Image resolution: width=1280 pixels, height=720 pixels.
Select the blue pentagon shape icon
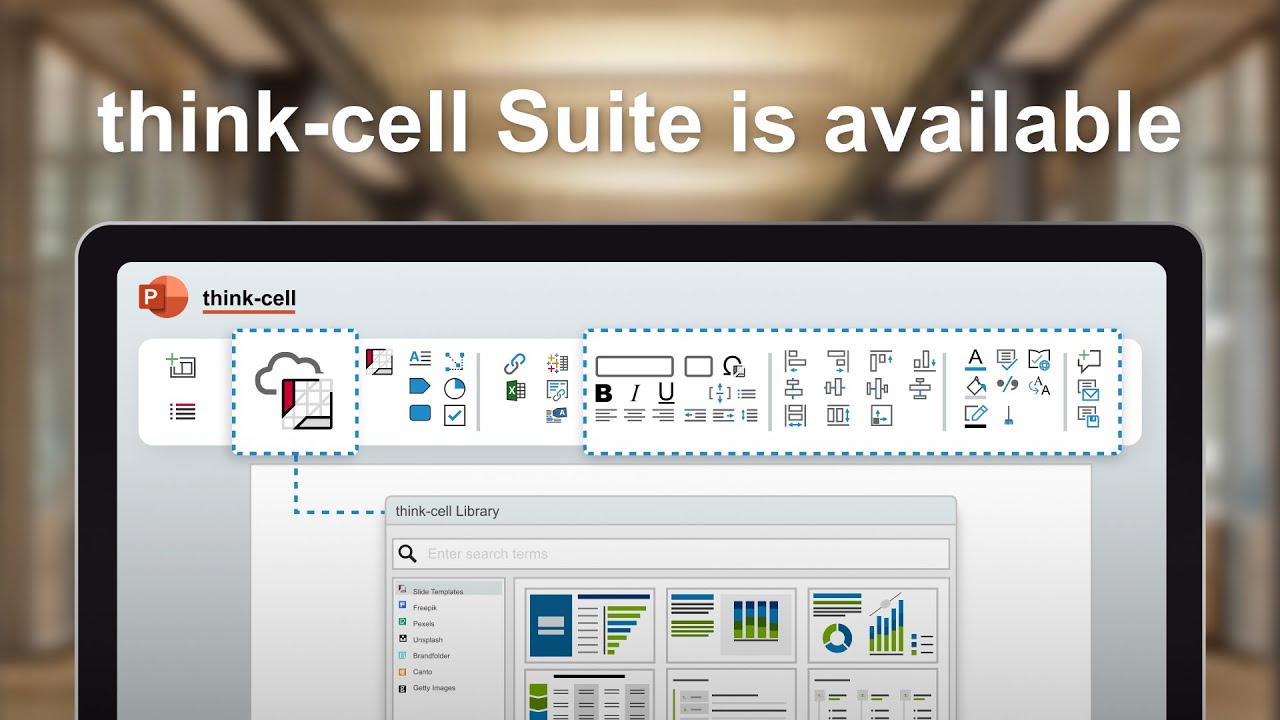pyautogui.click(x=420, y=386)
